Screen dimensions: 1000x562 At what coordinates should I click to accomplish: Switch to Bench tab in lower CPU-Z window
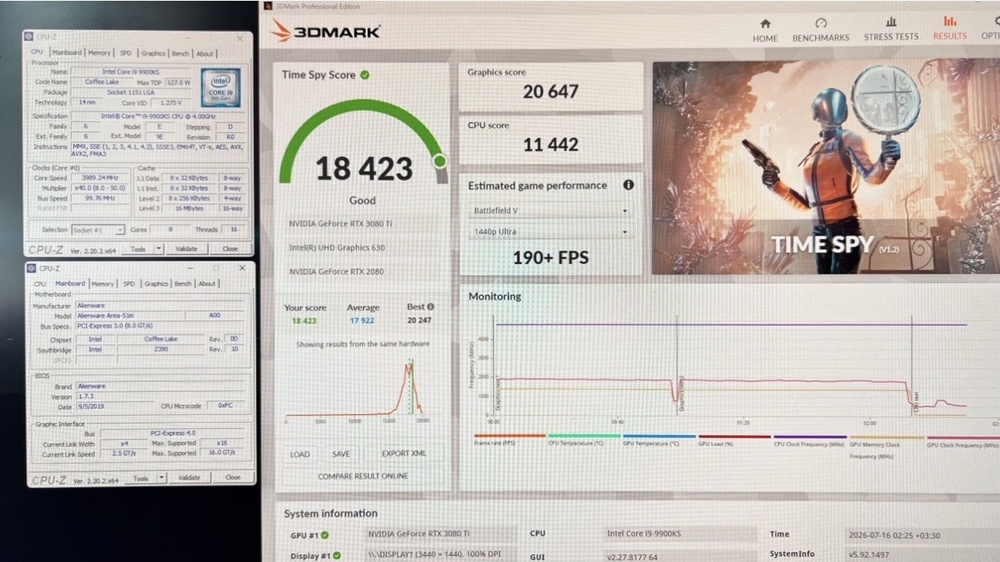183,284
